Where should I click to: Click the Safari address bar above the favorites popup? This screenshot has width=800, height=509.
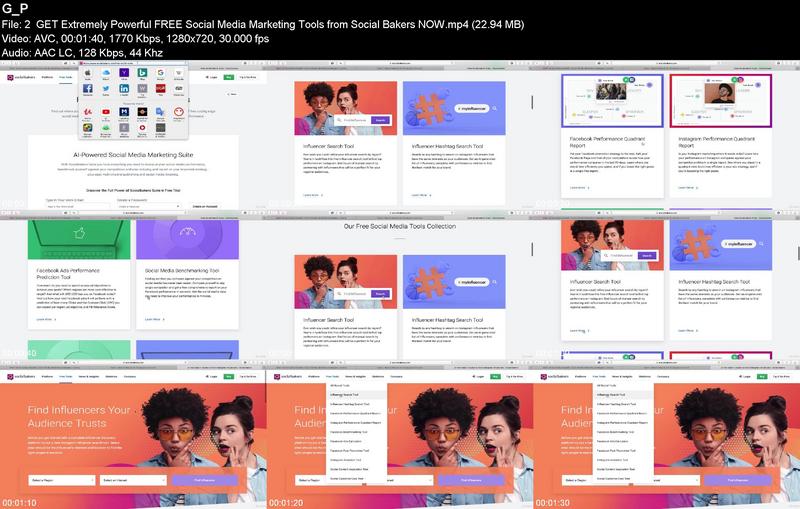click(133, 63)
